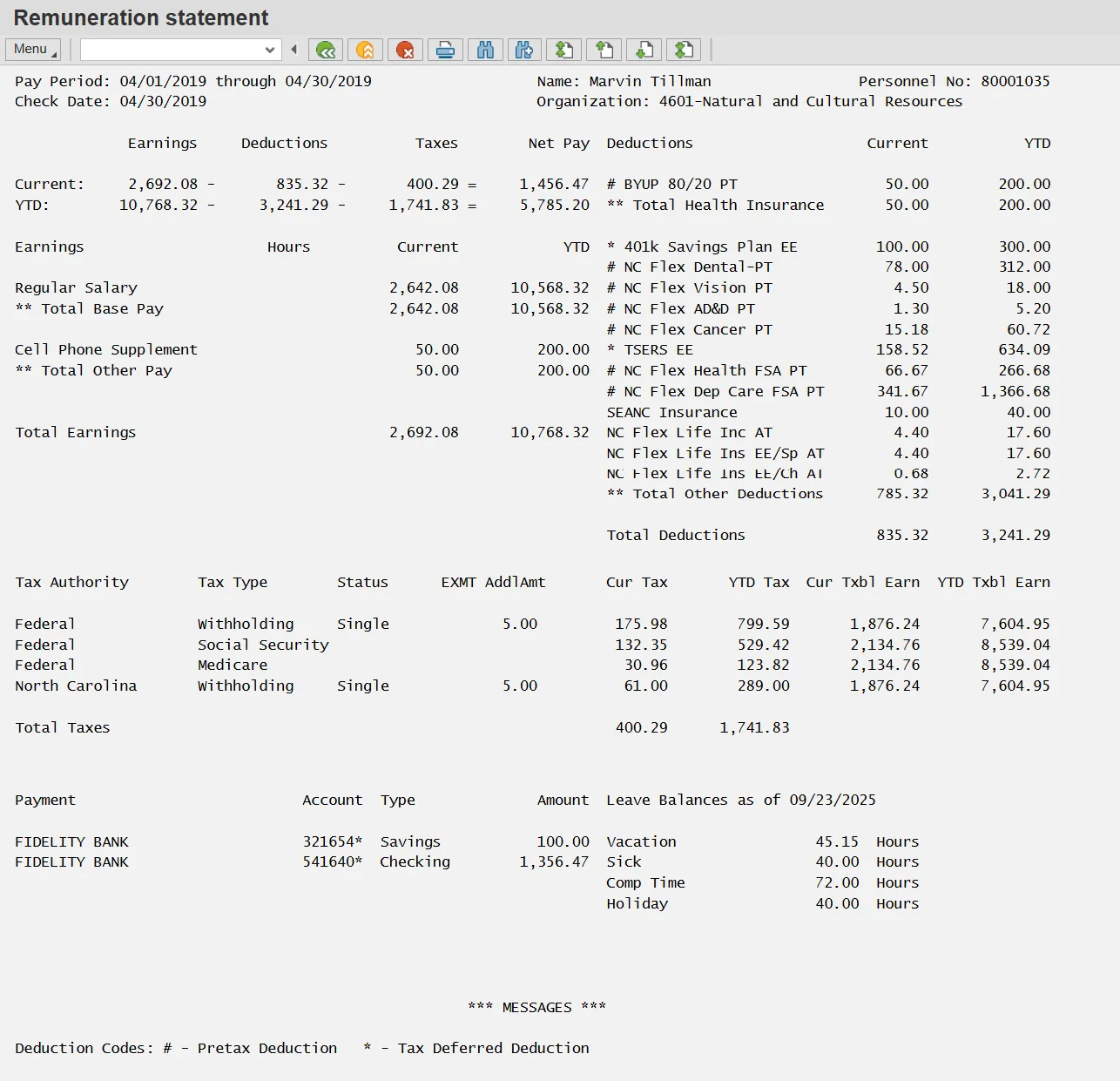Click the green Back icon
This screenshot has width=1120, height=1081.
pyautogui.click(x=326, y=50)
